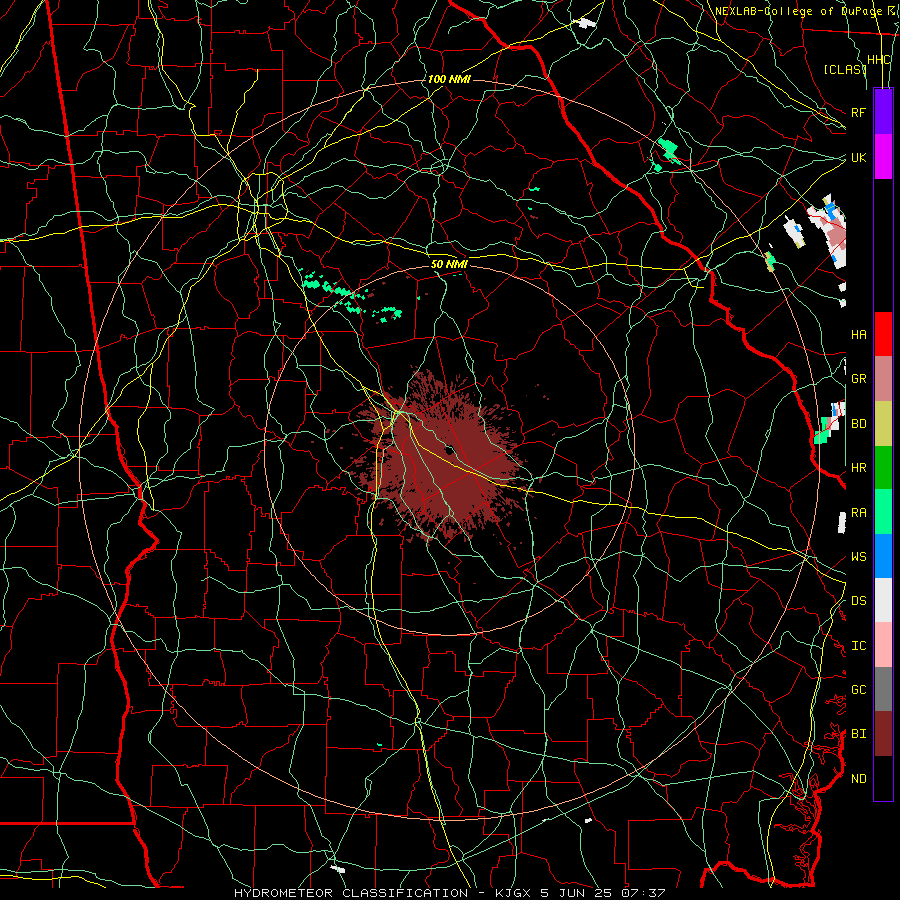Click the DS white legend swatch
Image resolution: width=900 pixels, height=900 pixels.
pyautogui.click(x=883, y=600)
